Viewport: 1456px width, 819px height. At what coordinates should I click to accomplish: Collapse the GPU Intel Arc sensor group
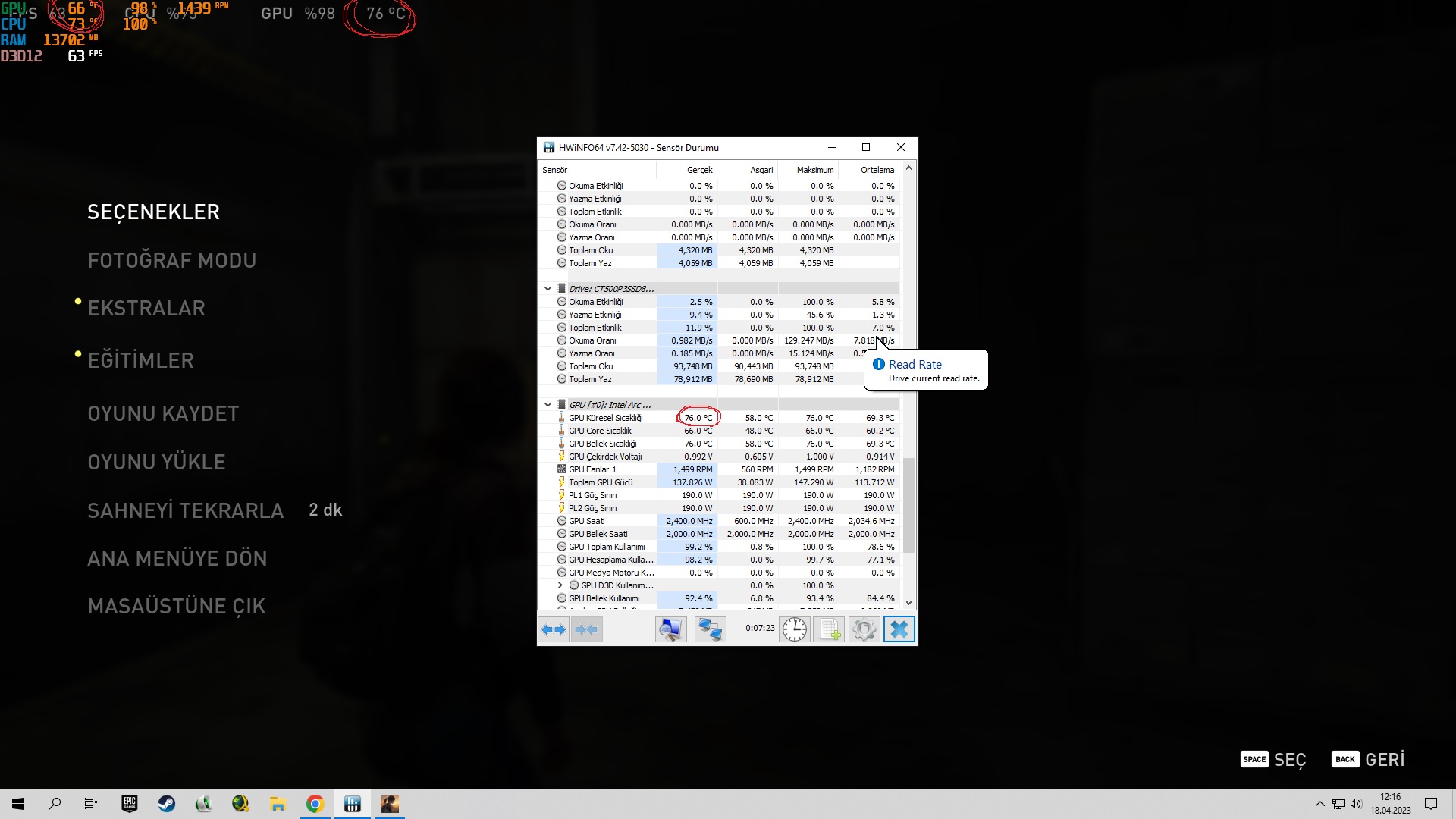point(548,405)
